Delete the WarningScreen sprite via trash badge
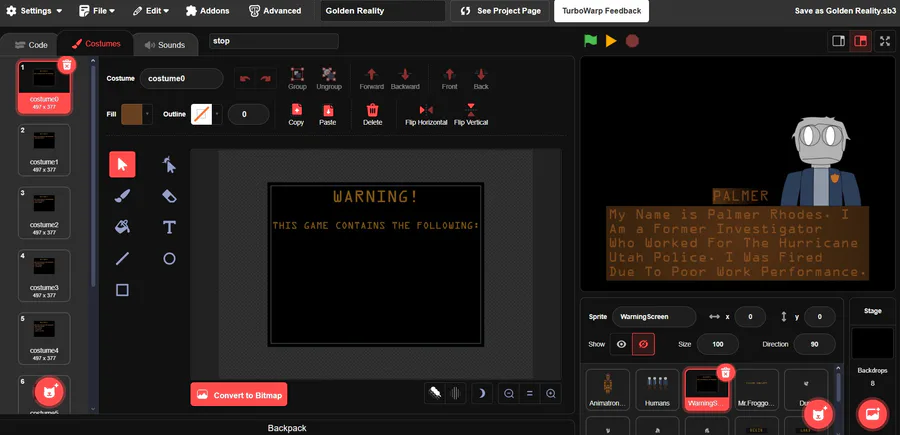The image size is (900, 435). 726,372
